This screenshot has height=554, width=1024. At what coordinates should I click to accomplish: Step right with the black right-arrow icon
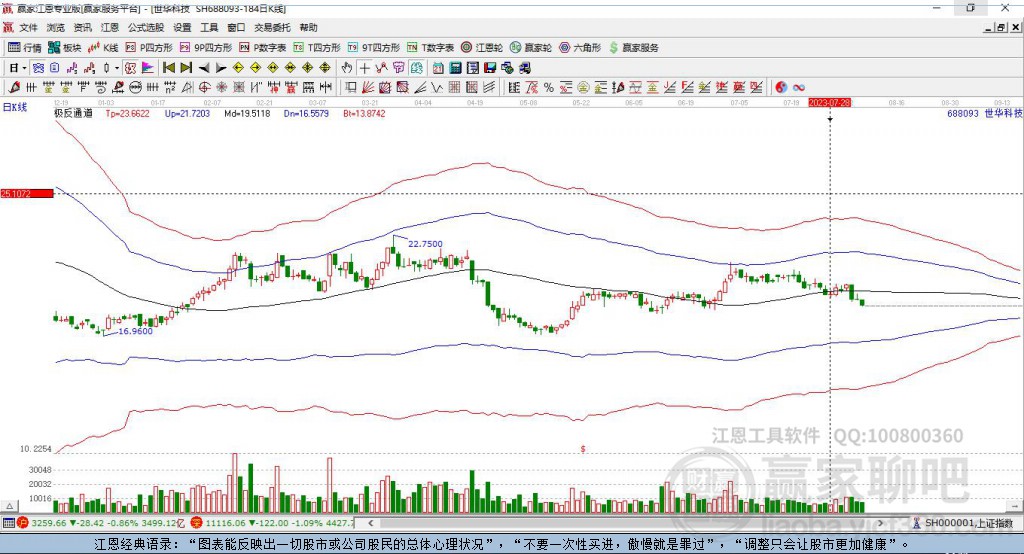tap(221, 68)
